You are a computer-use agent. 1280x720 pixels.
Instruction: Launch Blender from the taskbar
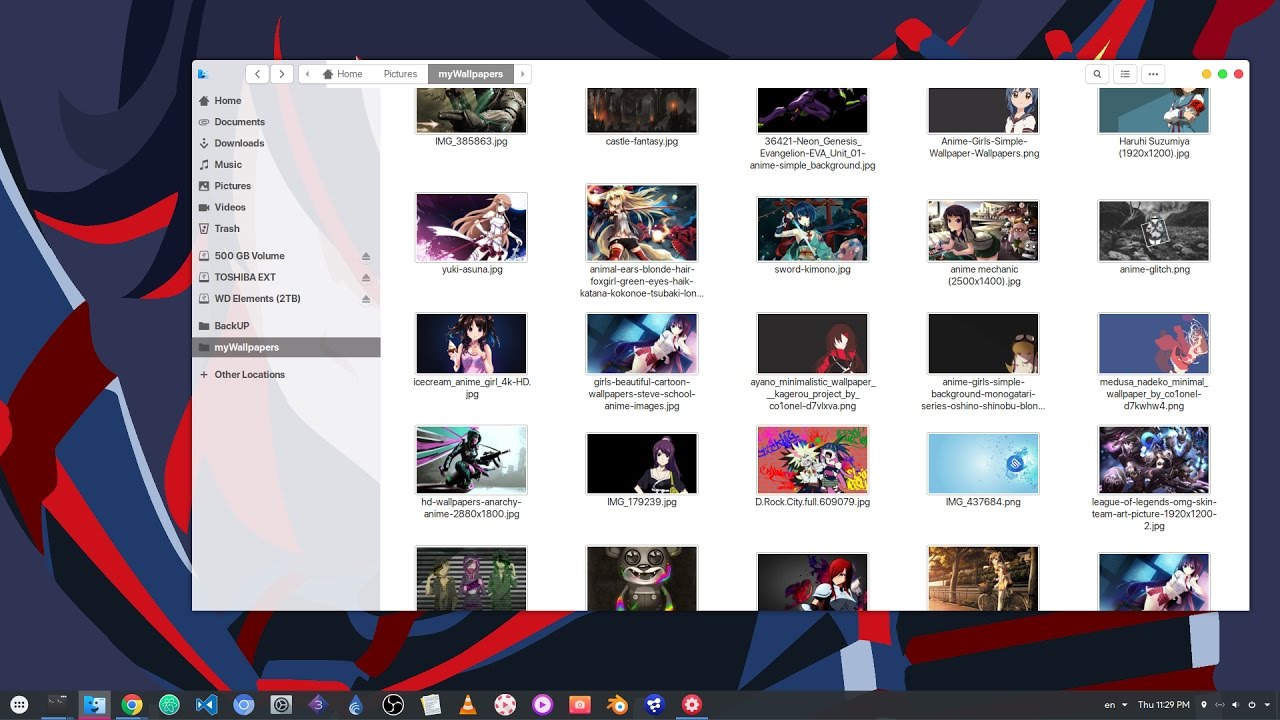[616, 705]
